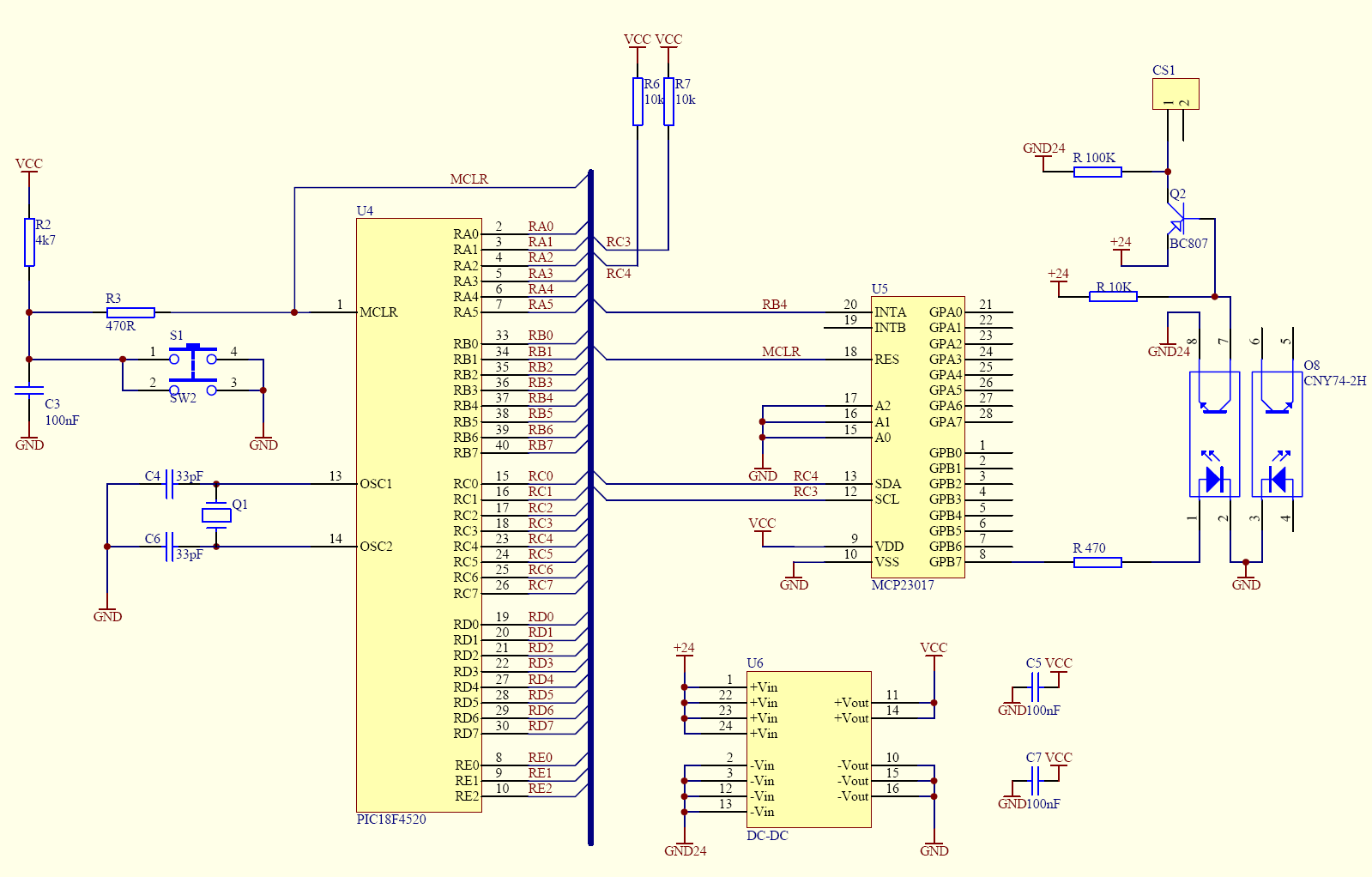The width and height of the screenshot is (1372, 877).
Task: Select capacitor C4 33pF
Action: pos(169,484)
